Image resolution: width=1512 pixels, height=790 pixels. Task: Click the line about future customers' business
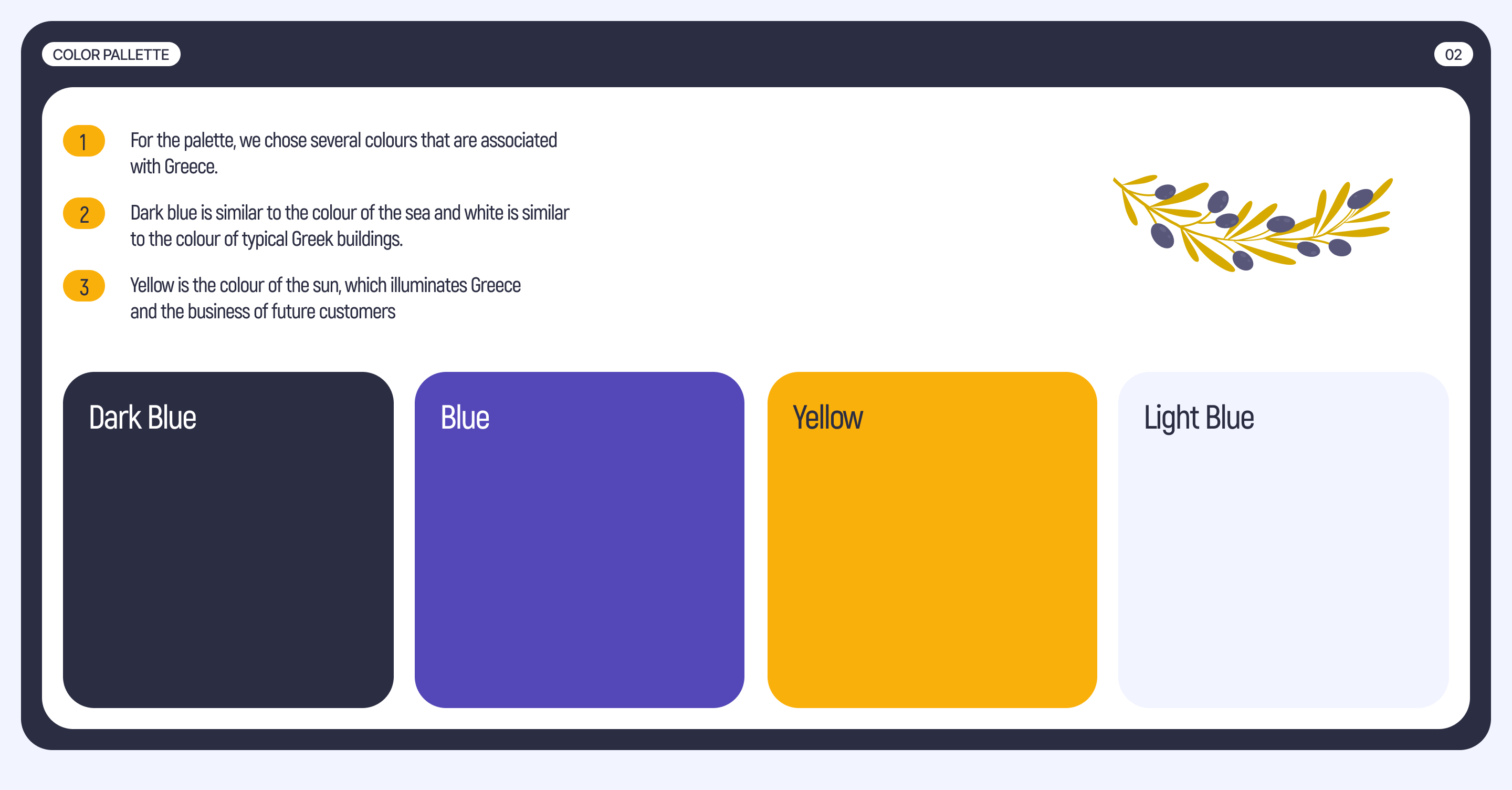click(x=262, y=311)
